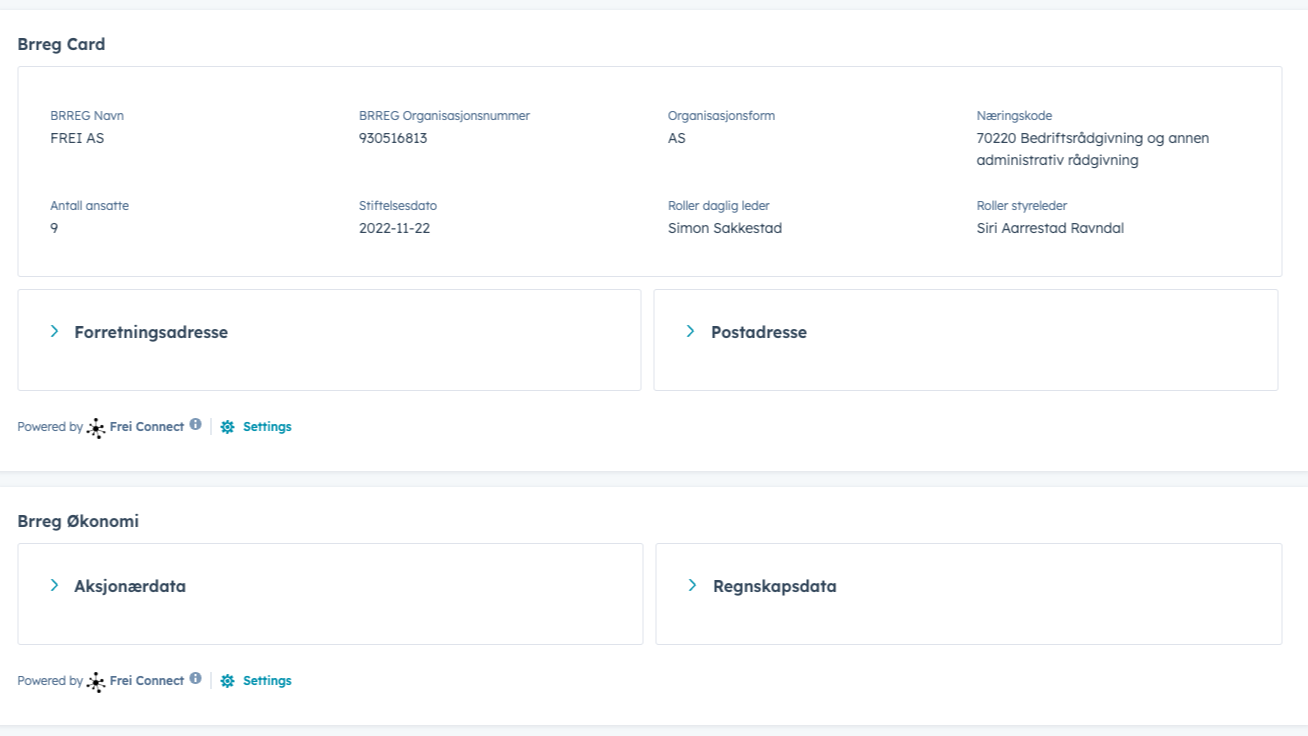Image resolution: width=1308 pixels, height=736 pixels.
Task: Expand the Forretningsadresse section chevron
Action: click(x=55, y=331)
